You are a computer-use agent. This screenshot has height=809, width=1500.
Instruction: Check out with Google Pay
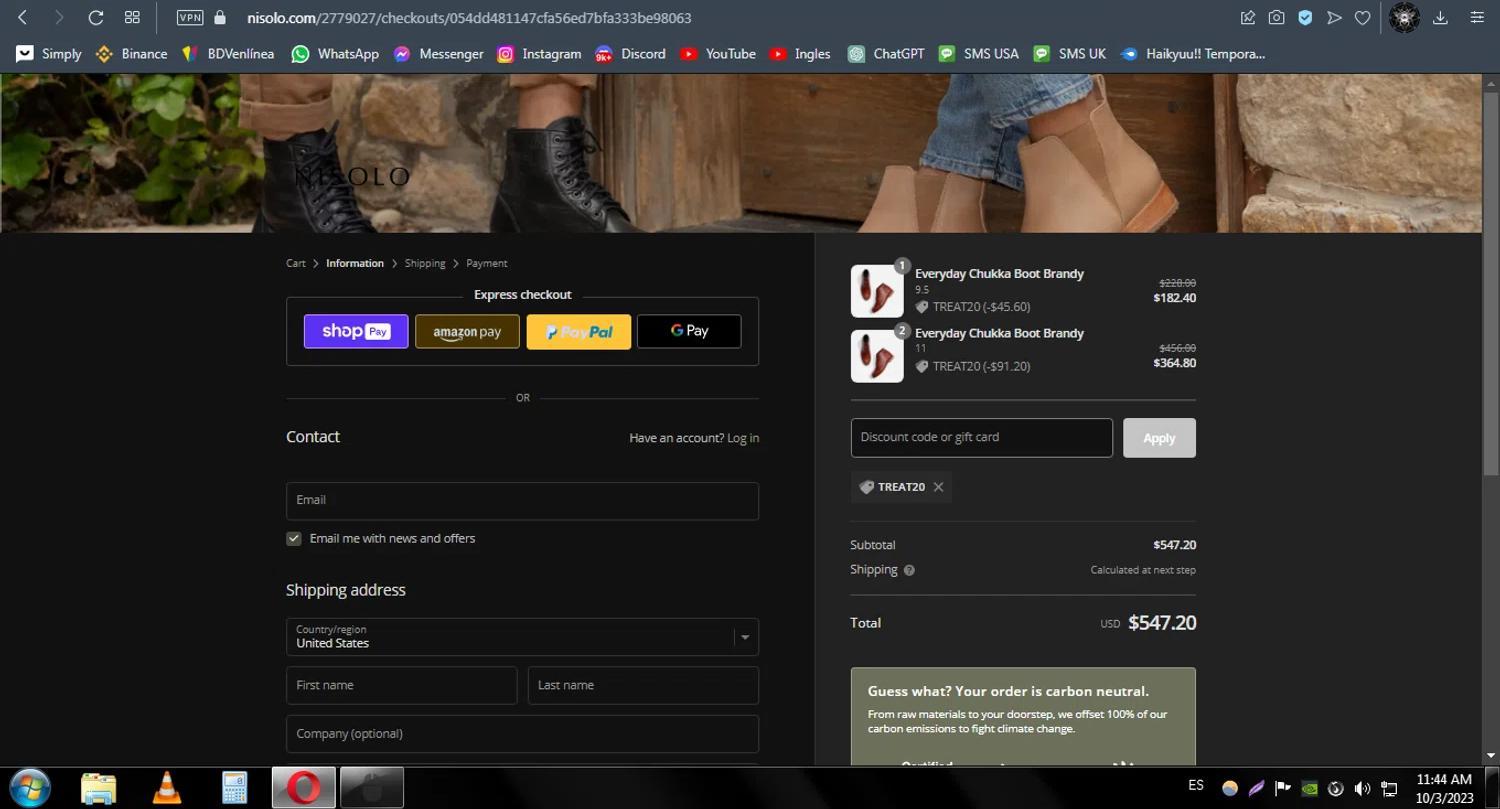tap(689, 331)
